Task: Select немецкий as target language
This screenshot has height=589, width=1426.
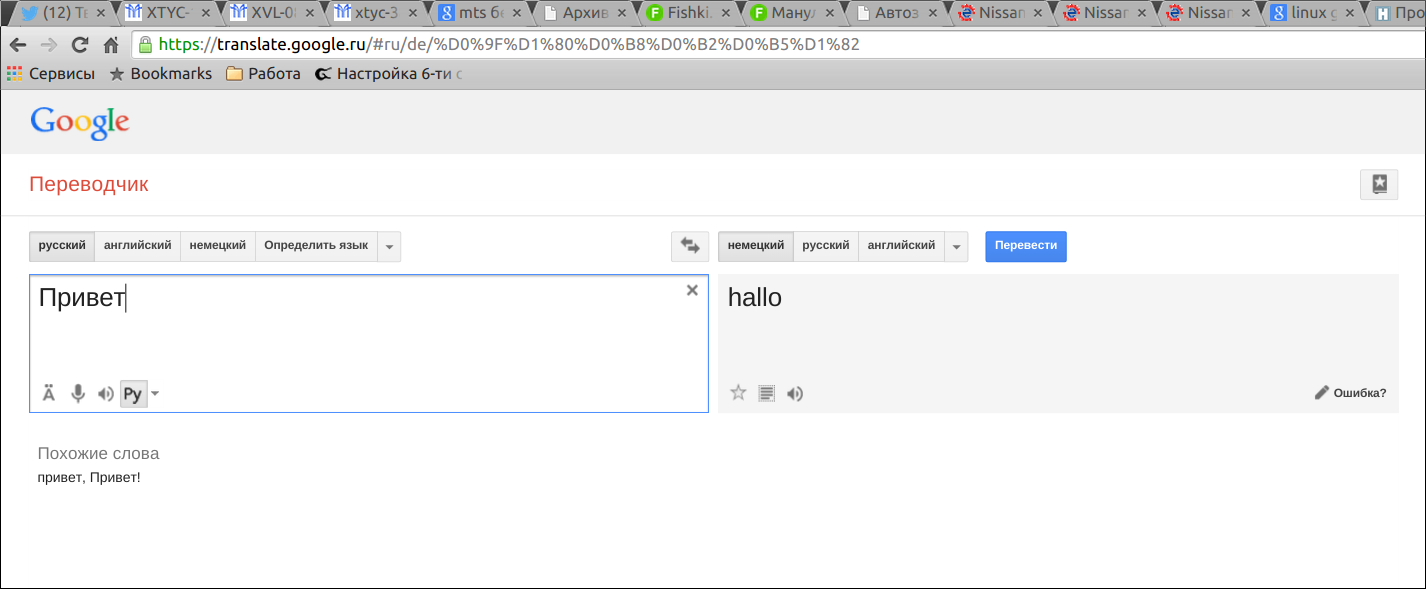Action: (x=756, y=246)
